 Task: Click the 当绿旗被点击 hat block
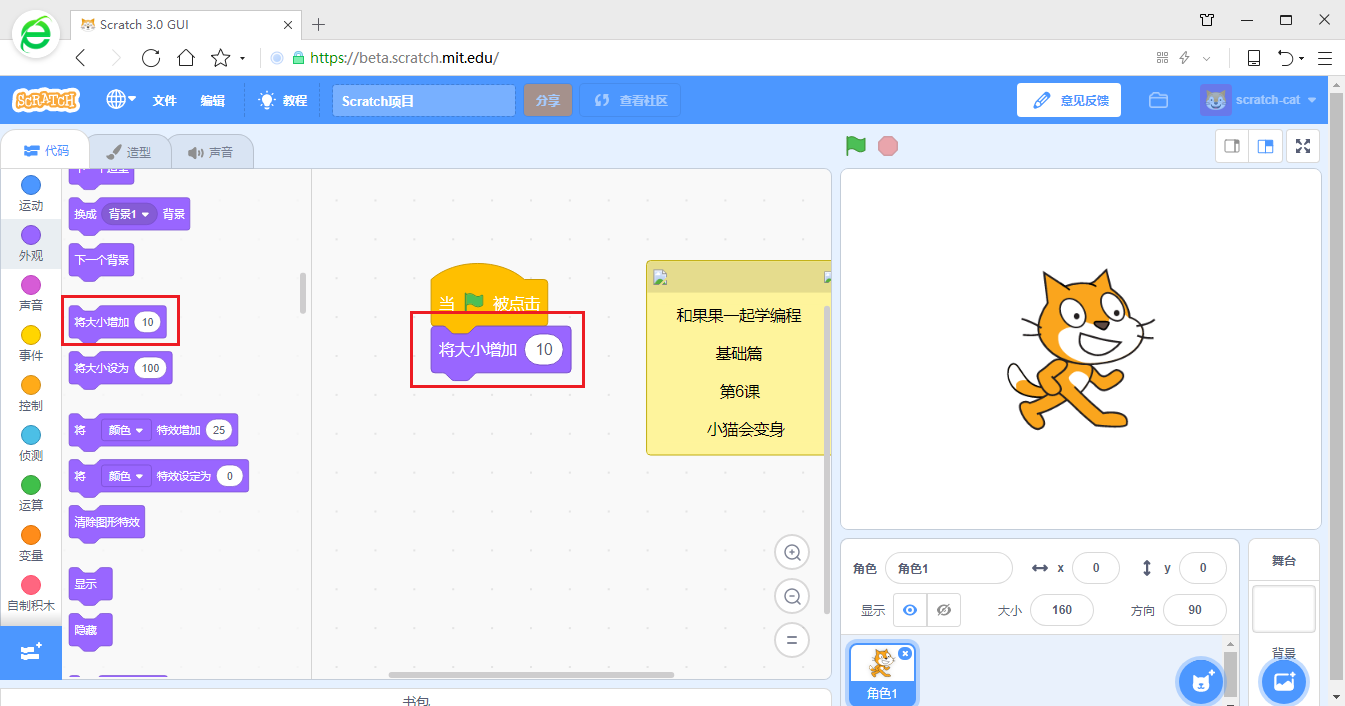[489, 298]
